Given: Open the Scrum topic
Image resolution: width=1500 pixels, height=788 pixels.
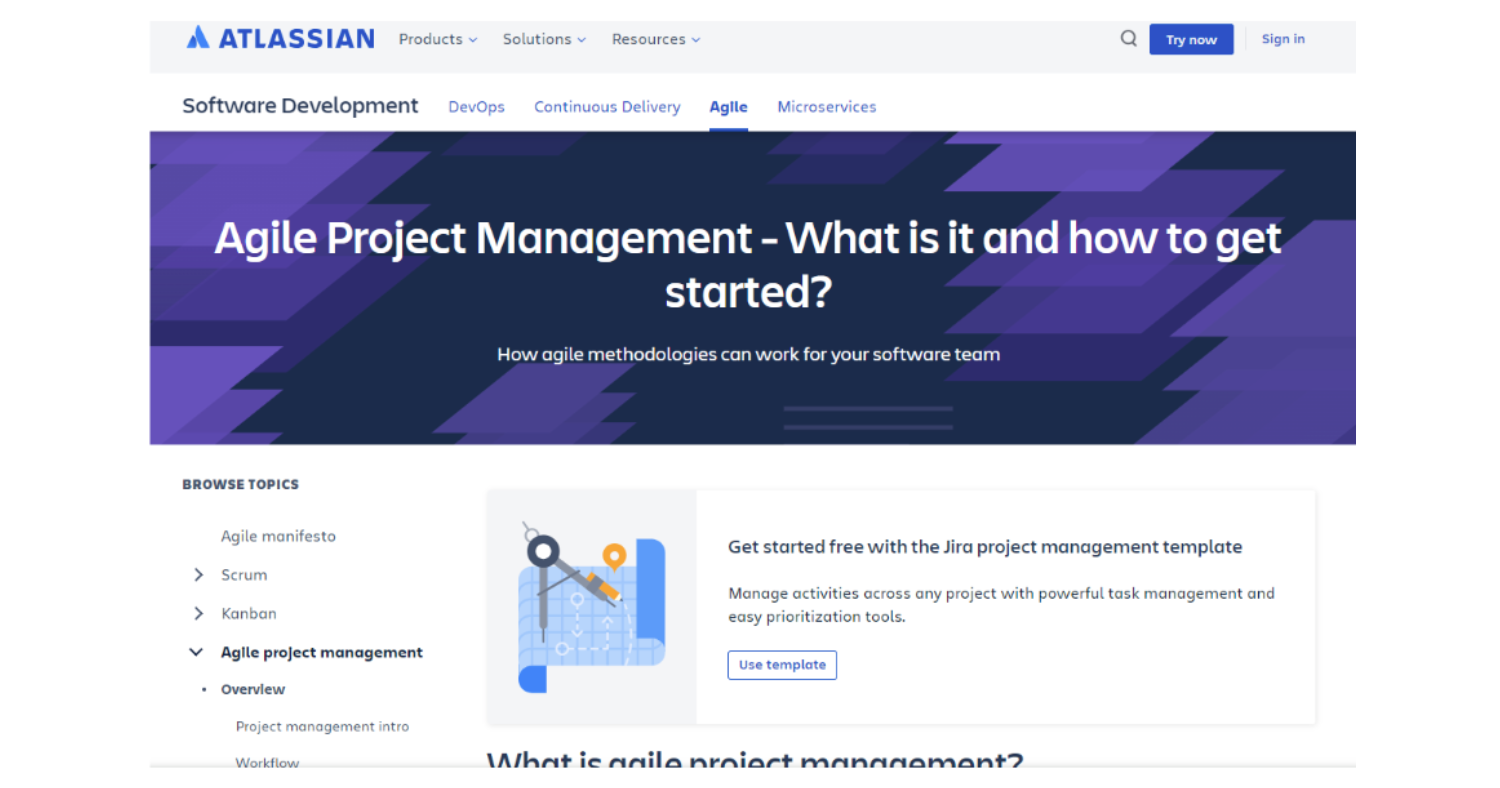Looking at the screenshot, I should click(244, 575).
